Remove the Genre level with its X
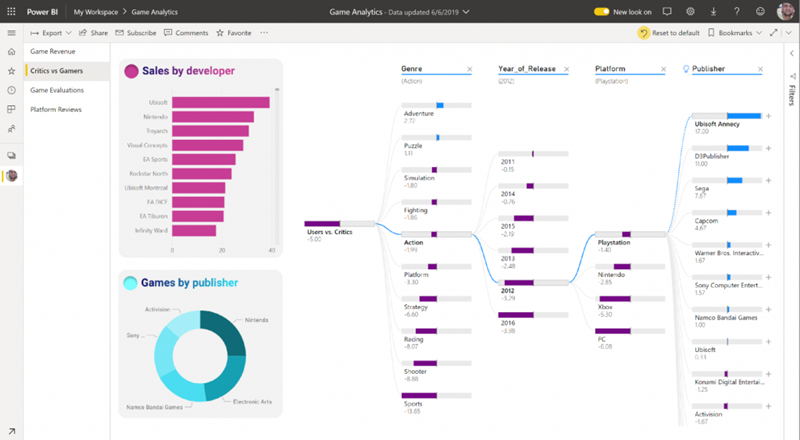Screen dimensions: 800x440 coord(469,70)
